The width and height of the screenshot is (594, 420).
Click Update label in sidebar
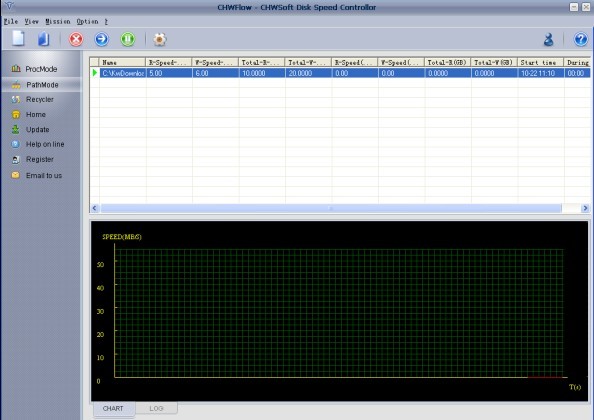point(38,130)
